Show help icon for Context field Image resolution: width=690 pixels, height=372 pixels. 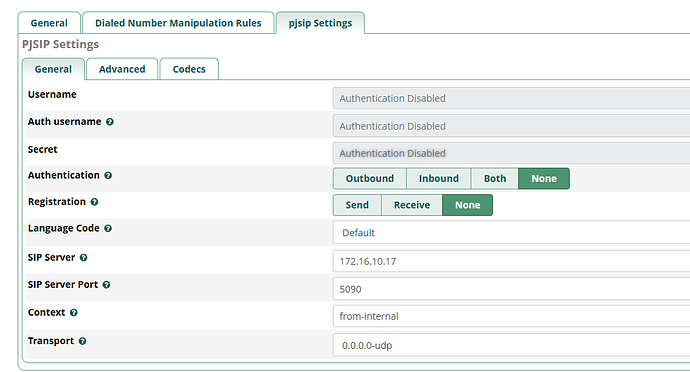point(73,313)
